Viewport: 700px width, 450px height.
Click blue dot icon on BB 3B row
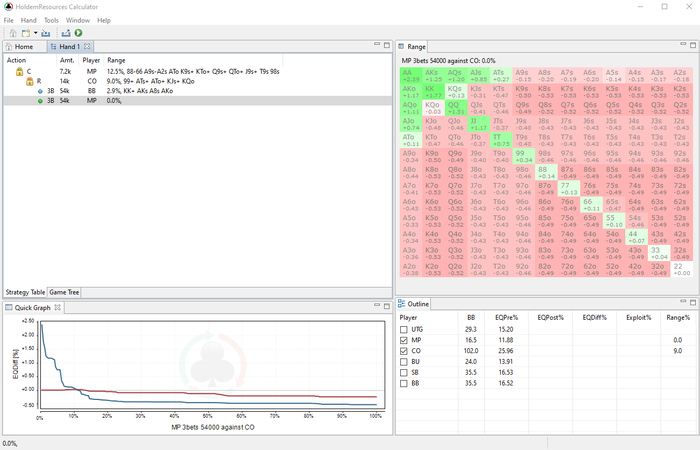point(40,91)
